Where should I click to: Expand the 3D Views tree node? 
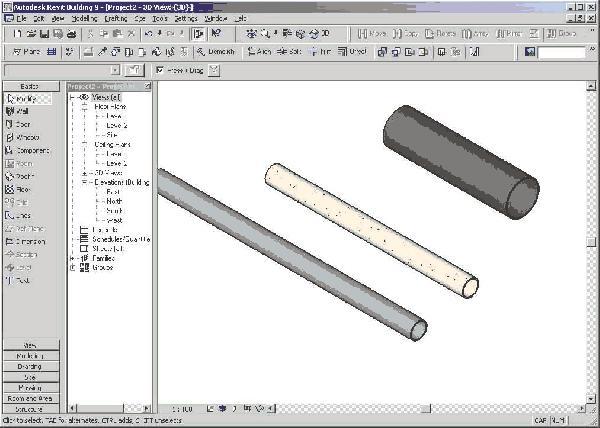(x=85, y=173)
